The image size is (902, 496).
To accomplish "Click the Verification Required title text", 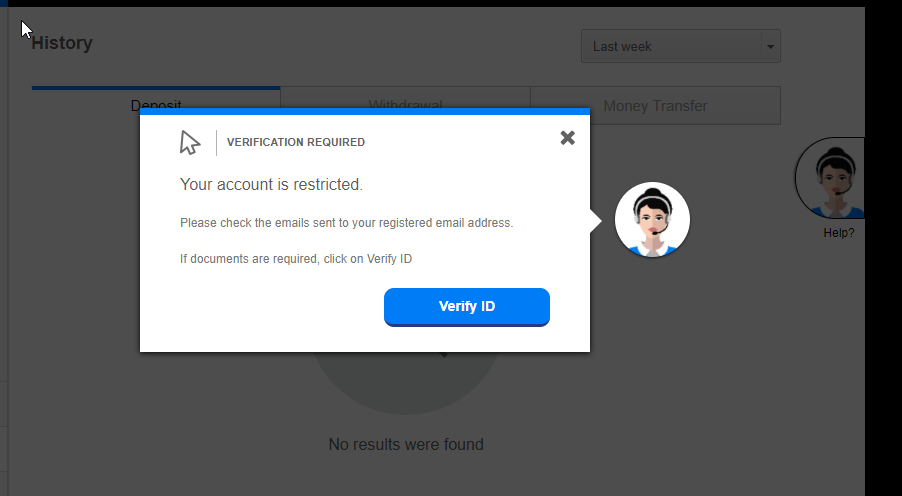I will point(296,142).
